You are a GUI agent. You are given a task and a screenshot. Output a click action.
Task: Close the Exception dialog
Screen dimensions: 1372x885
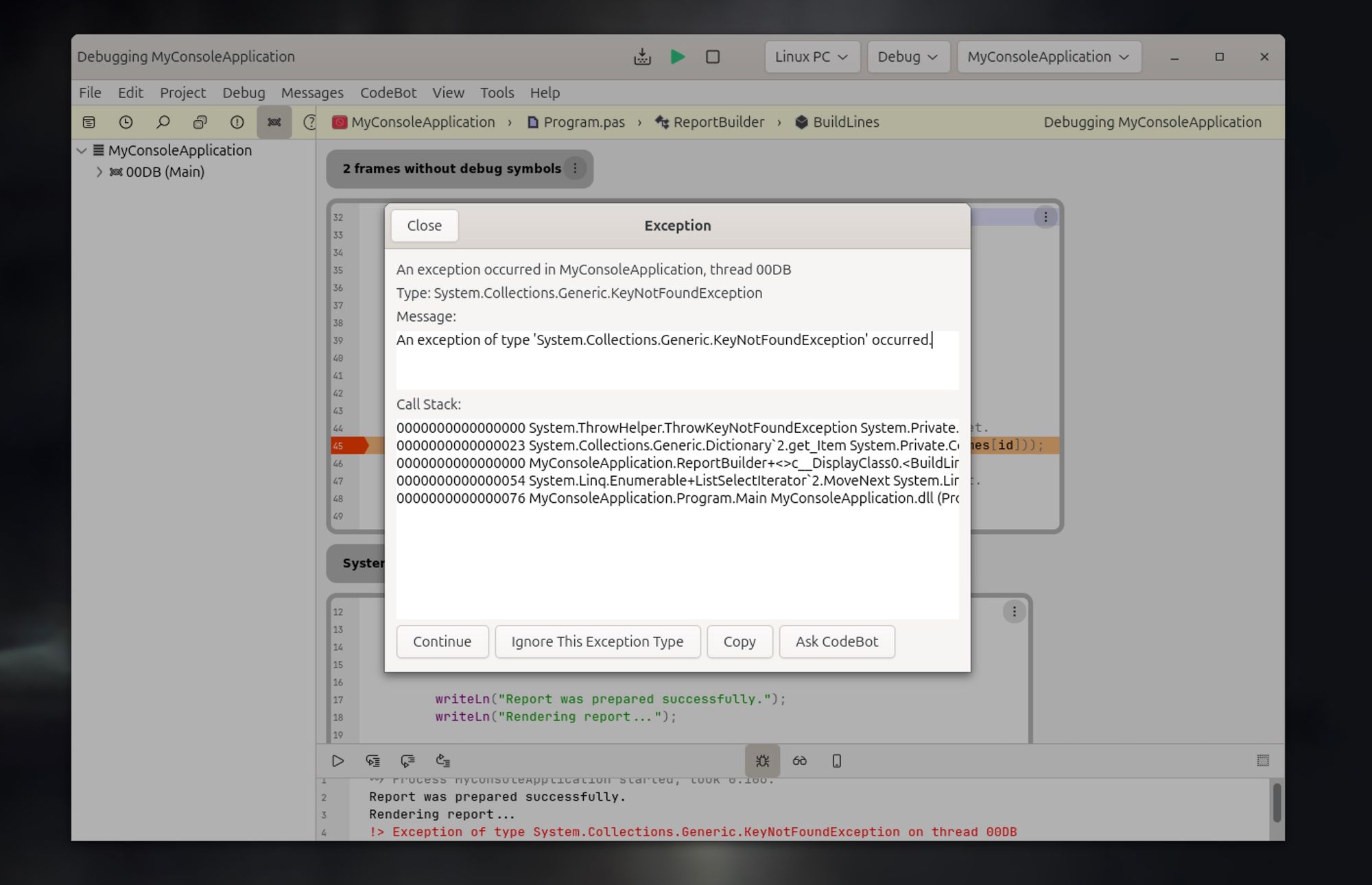425,226
